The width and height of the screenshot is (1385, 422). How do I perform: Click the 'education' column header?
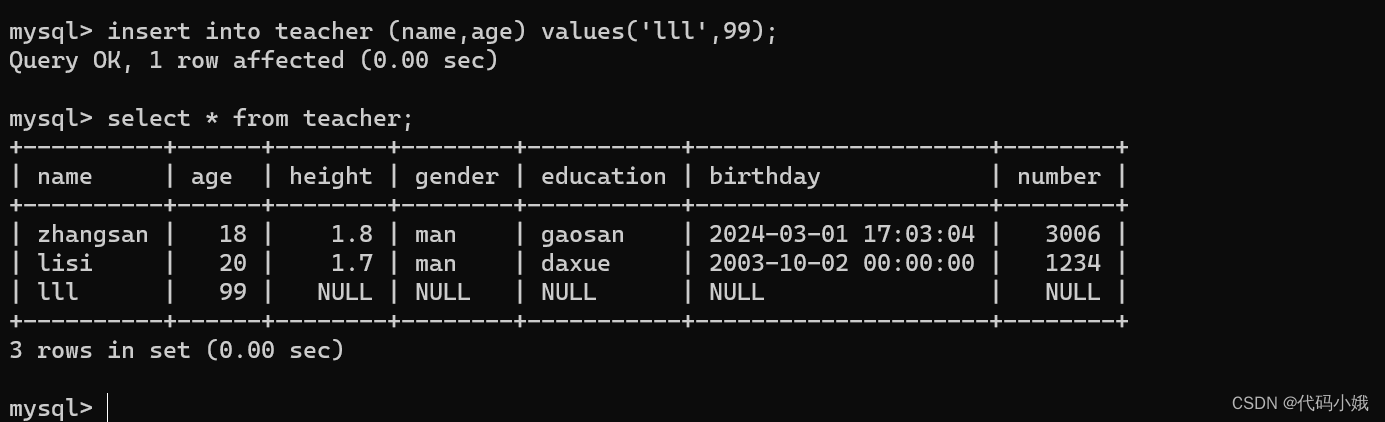[x=603, y=176]
